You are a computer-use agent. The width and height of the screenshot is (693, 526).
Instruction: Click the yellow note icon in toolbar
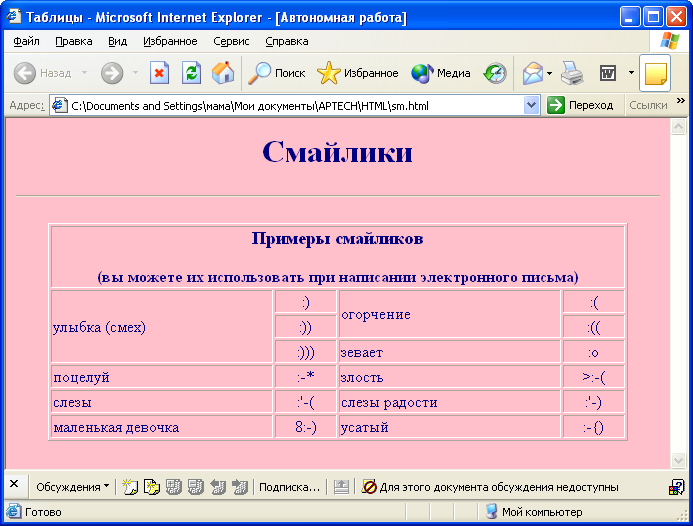(655, 74)
